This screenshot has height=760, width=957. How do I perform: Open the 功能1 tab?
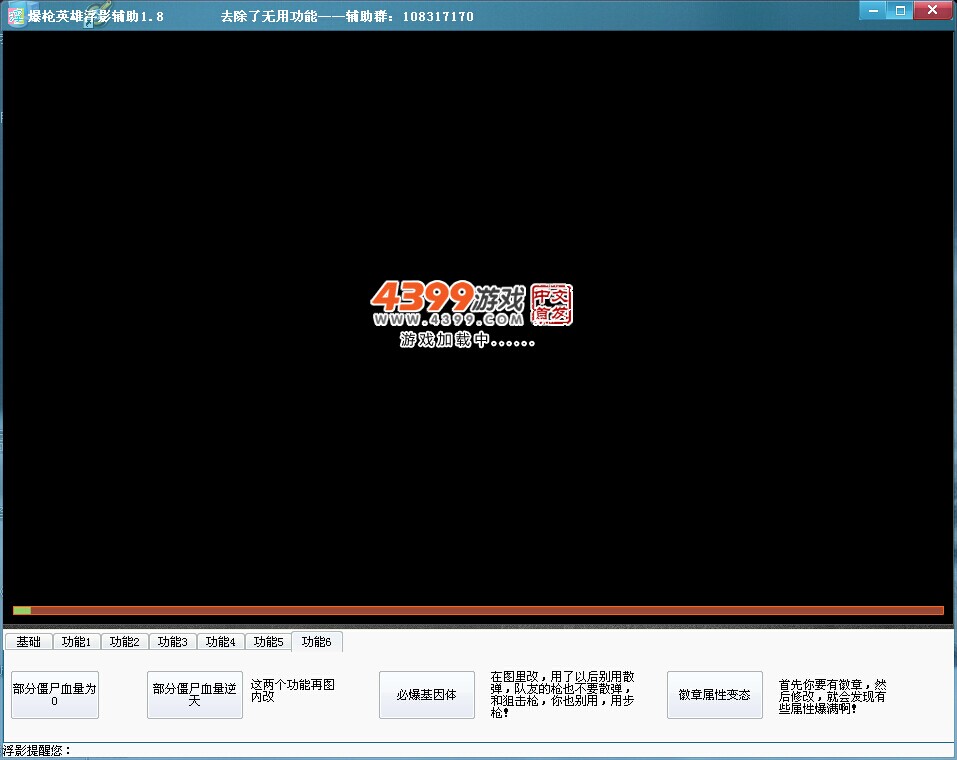click(x=76, y=642)
